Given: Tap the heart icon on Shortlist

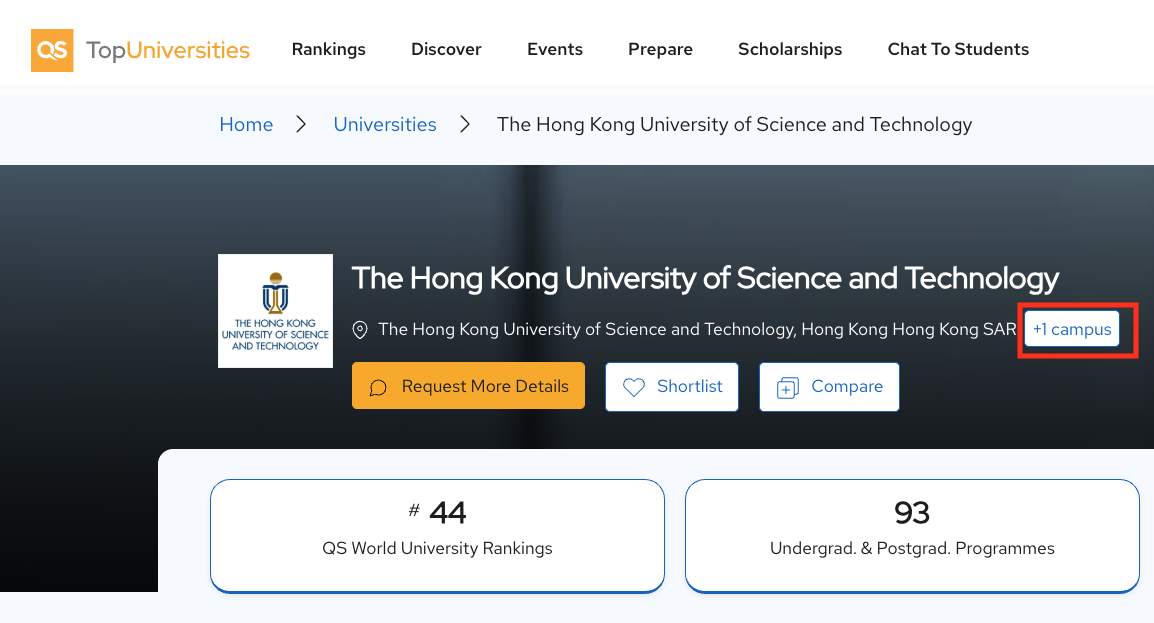Looking at the screenshot, I should click(x=634, y=387).
